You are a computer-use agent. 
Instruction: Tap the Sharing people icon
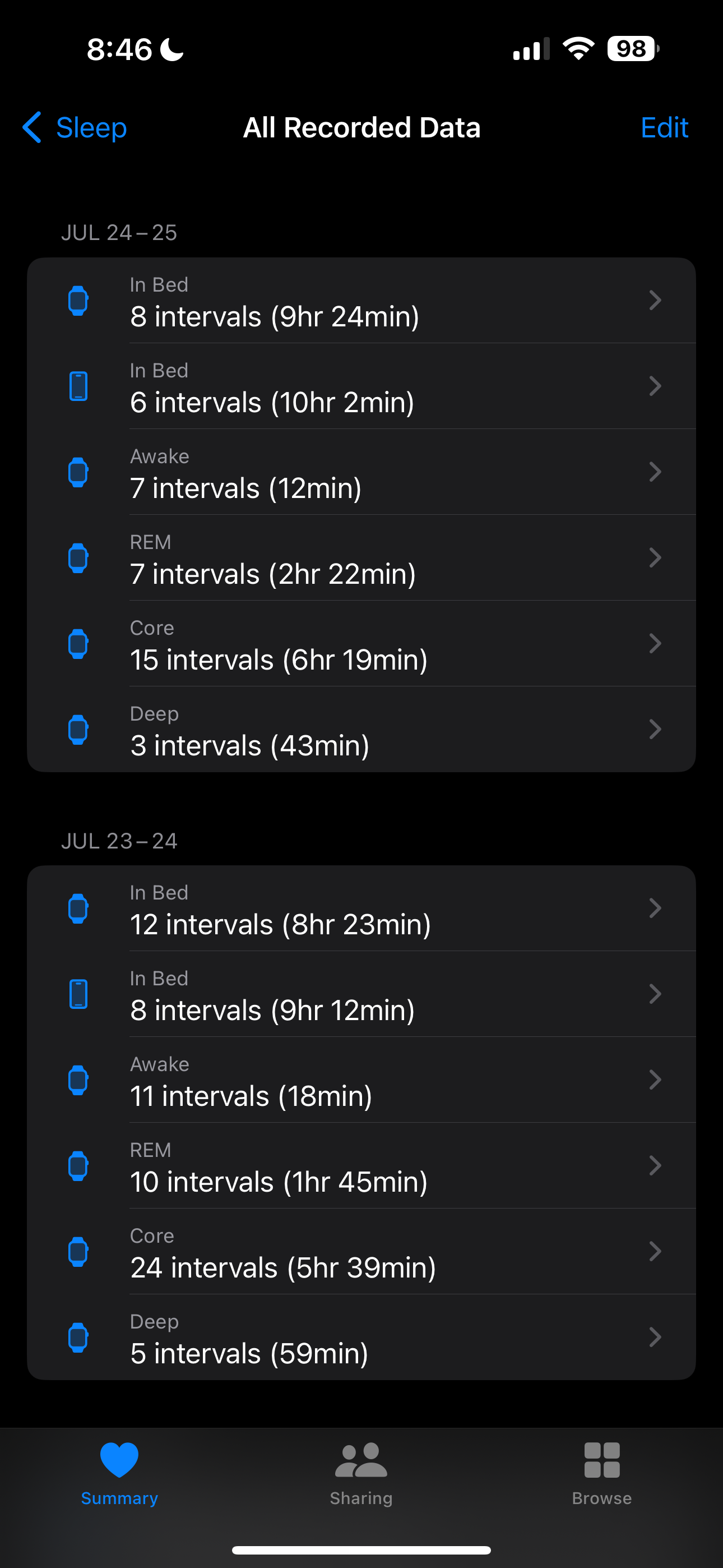(x=361, y=1460)
